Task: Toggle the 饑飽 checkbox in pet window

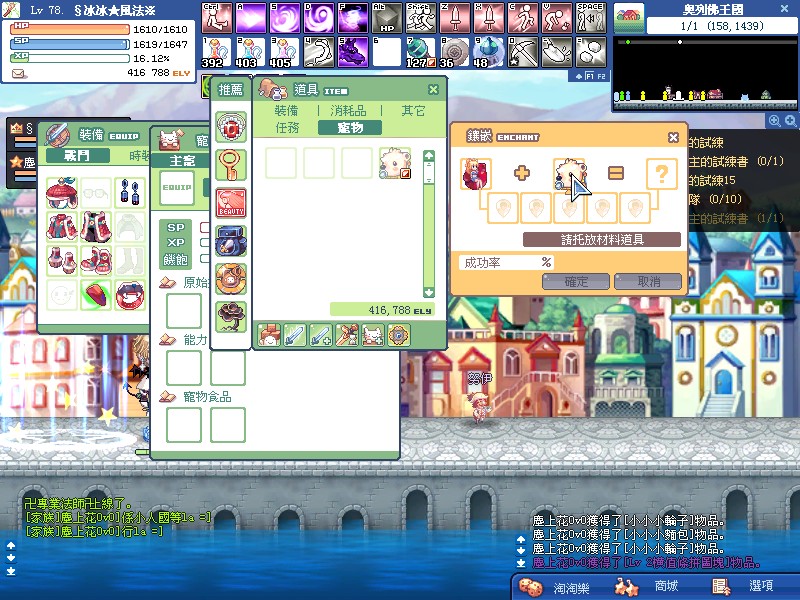Action: click(x=205, y=259)
